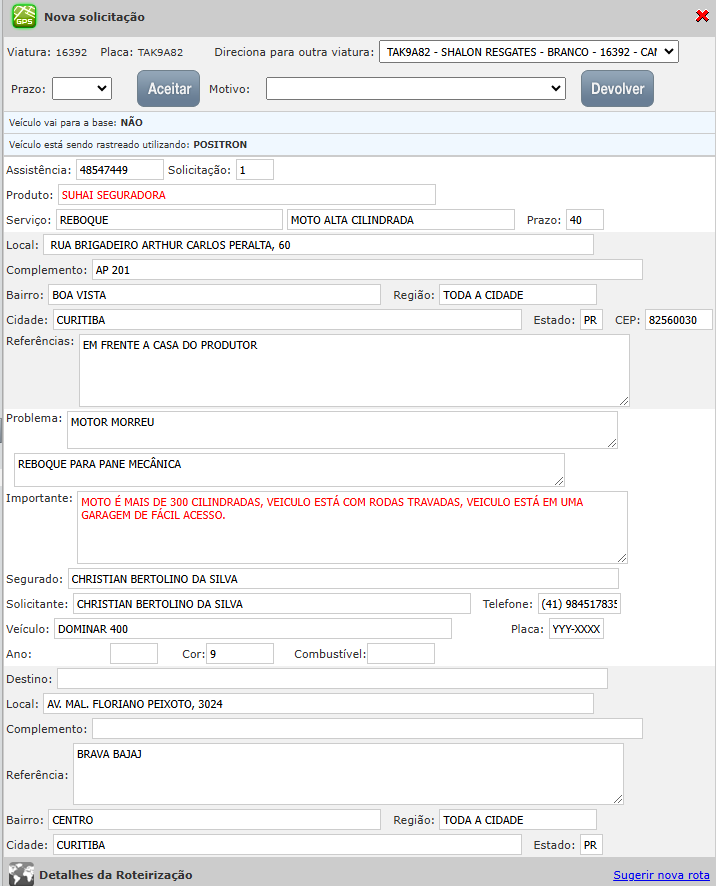Click the Problema text area MOTOR MORREU
Screen dimensions: 727x886
click(342, 430)
